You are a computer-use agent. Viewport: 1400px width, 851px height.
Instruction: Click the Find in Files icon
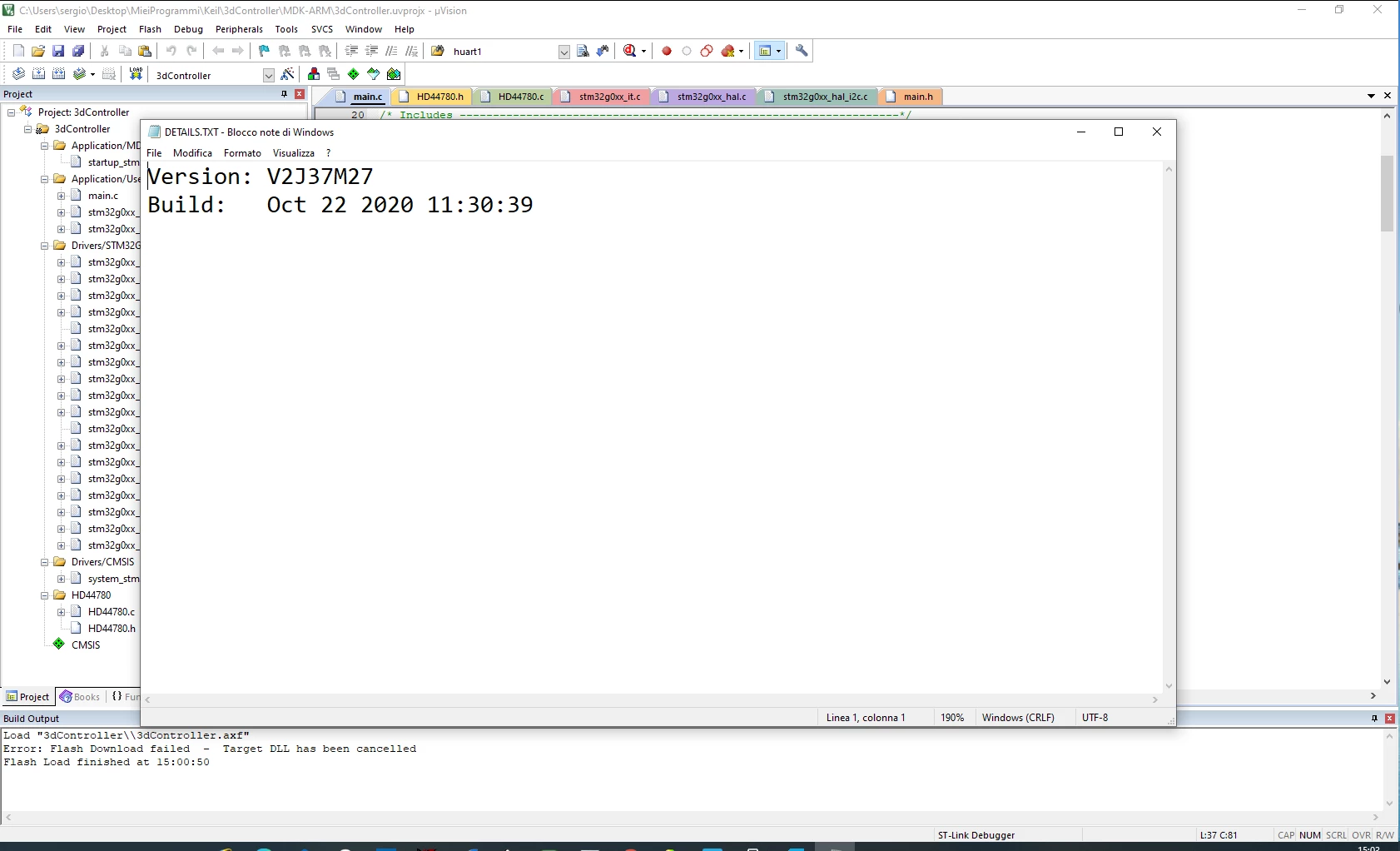[x=438, y=51]
